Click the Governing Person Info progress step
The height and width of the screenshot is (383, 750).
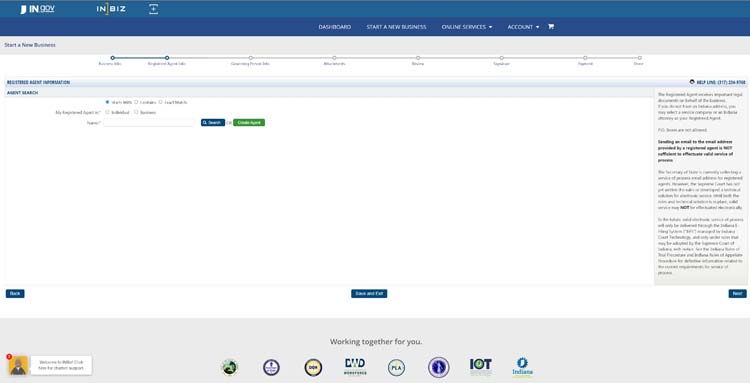[251, 58]
